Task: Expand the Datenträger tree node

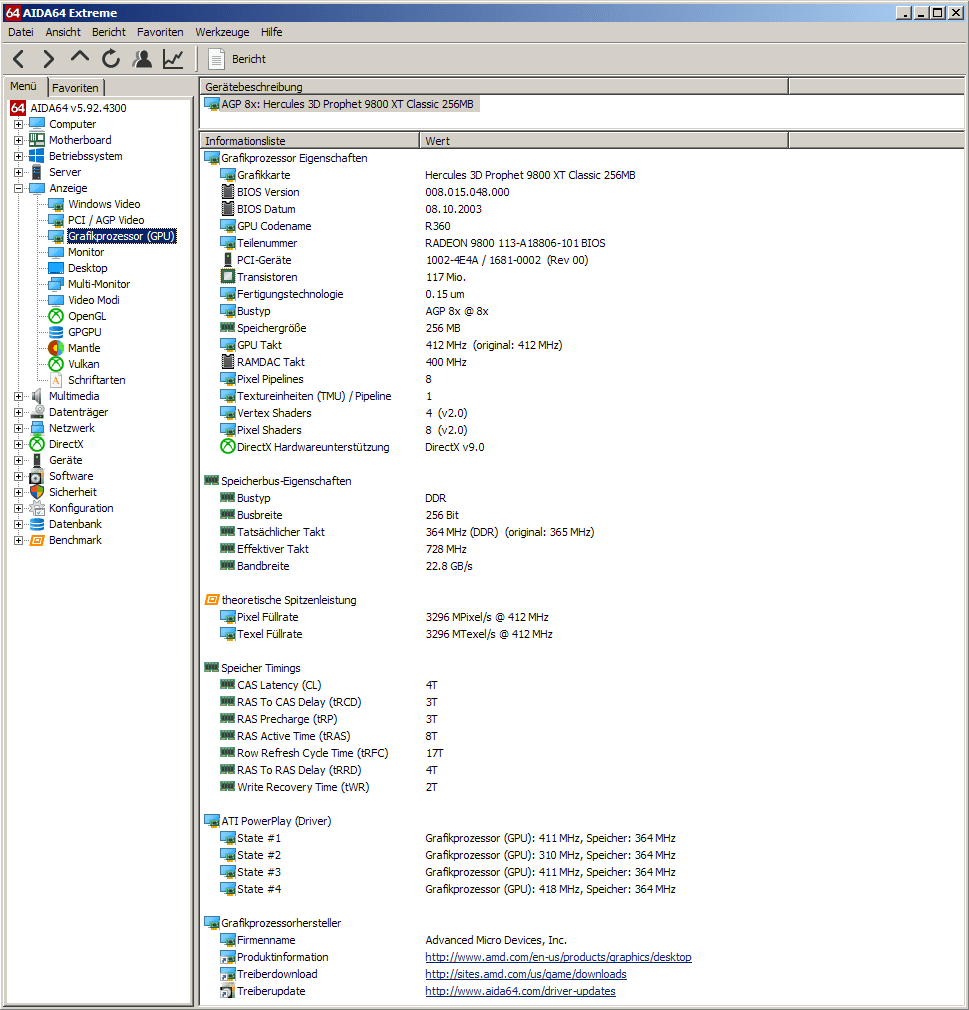Action: click(x=18, y=413)
